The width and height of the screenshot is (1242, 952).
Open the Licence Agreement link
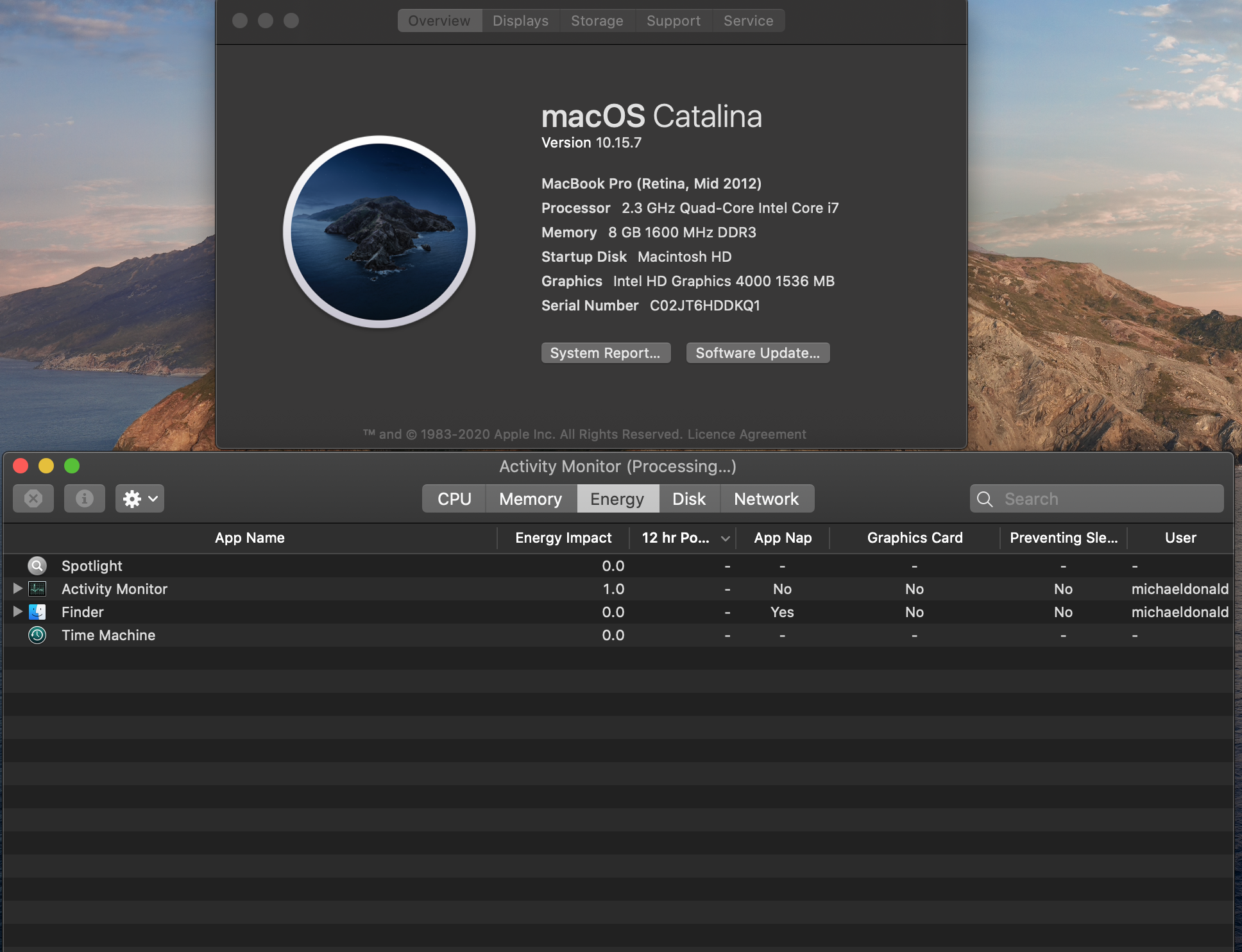coord(747,434)
